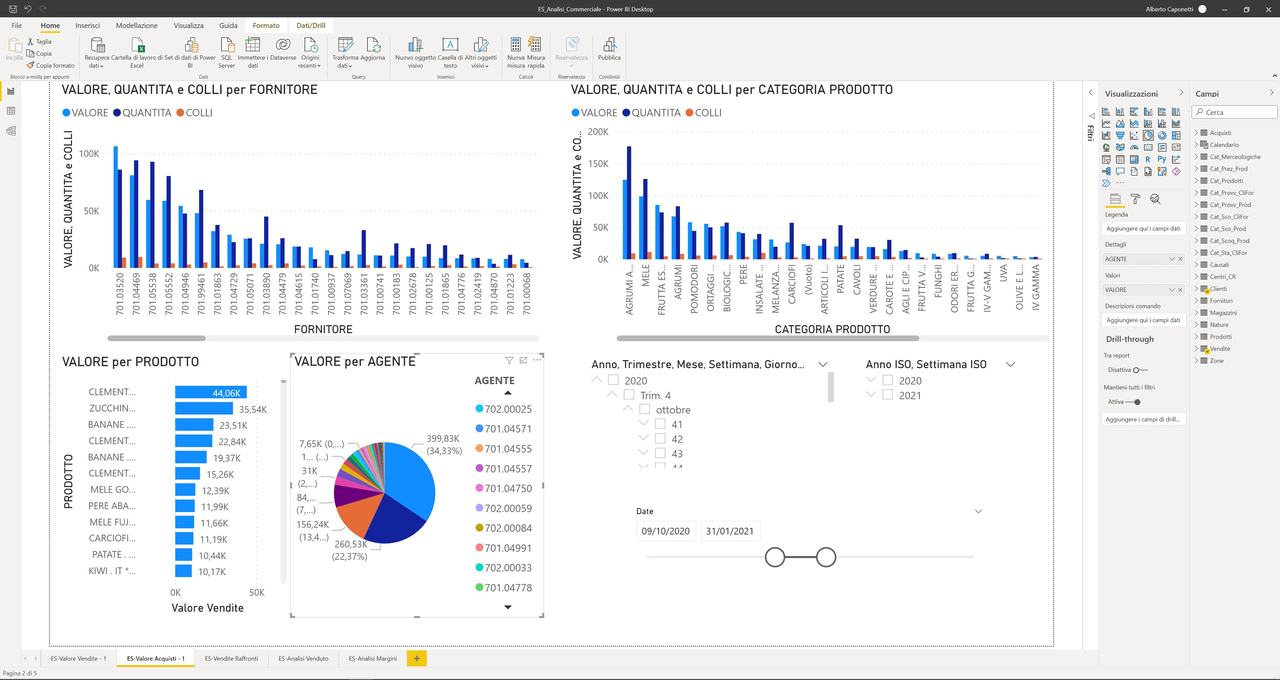Open SQL Server data source
Image resolution: width=1280 pixels, height=680 pixels.
click(x=227, y=47)
